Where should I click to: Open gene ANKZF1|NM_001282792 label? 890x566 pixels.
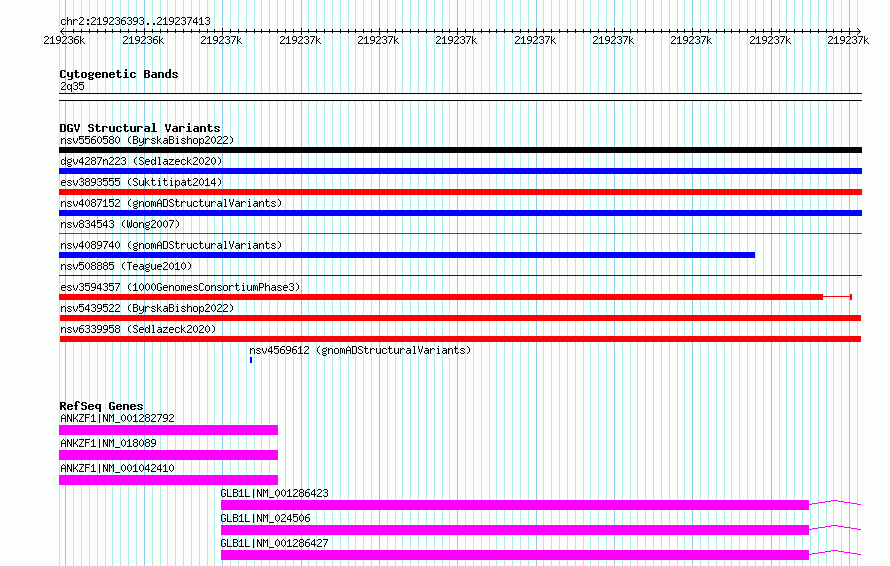pyautogui.click(x=117, y=418)
